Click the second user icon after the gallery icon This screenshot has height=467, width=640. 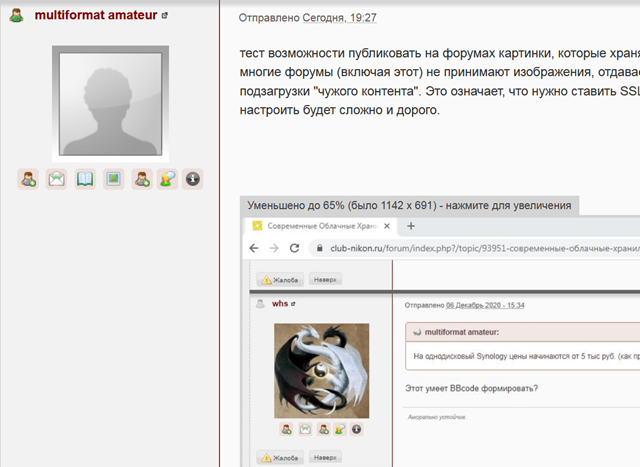point(142,179)
